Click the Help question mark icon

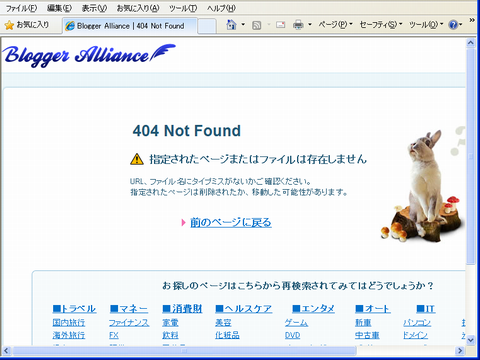click(x=453, y=25)
